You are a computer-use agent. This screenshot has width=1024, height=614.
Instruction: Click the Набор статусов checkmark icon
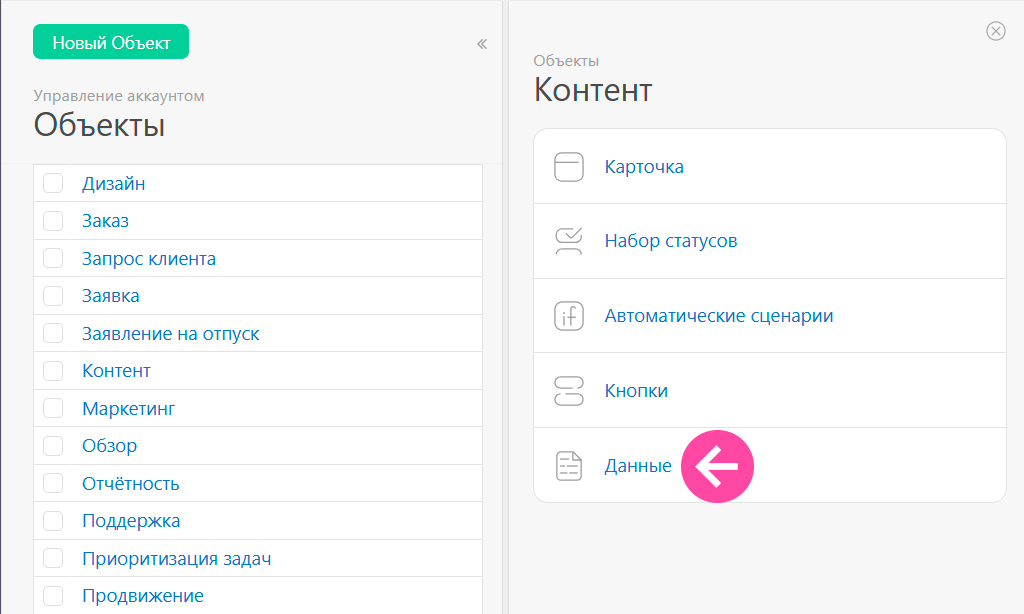tap(568, 241)
